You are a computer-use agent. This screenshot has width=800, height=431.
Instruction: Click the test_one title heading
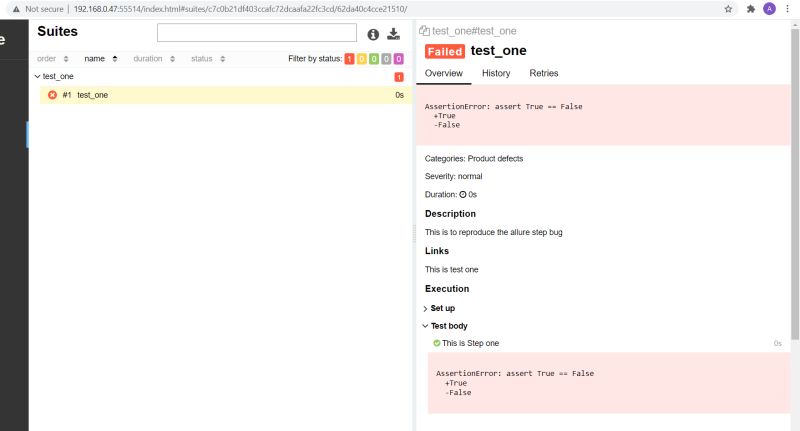498,50
